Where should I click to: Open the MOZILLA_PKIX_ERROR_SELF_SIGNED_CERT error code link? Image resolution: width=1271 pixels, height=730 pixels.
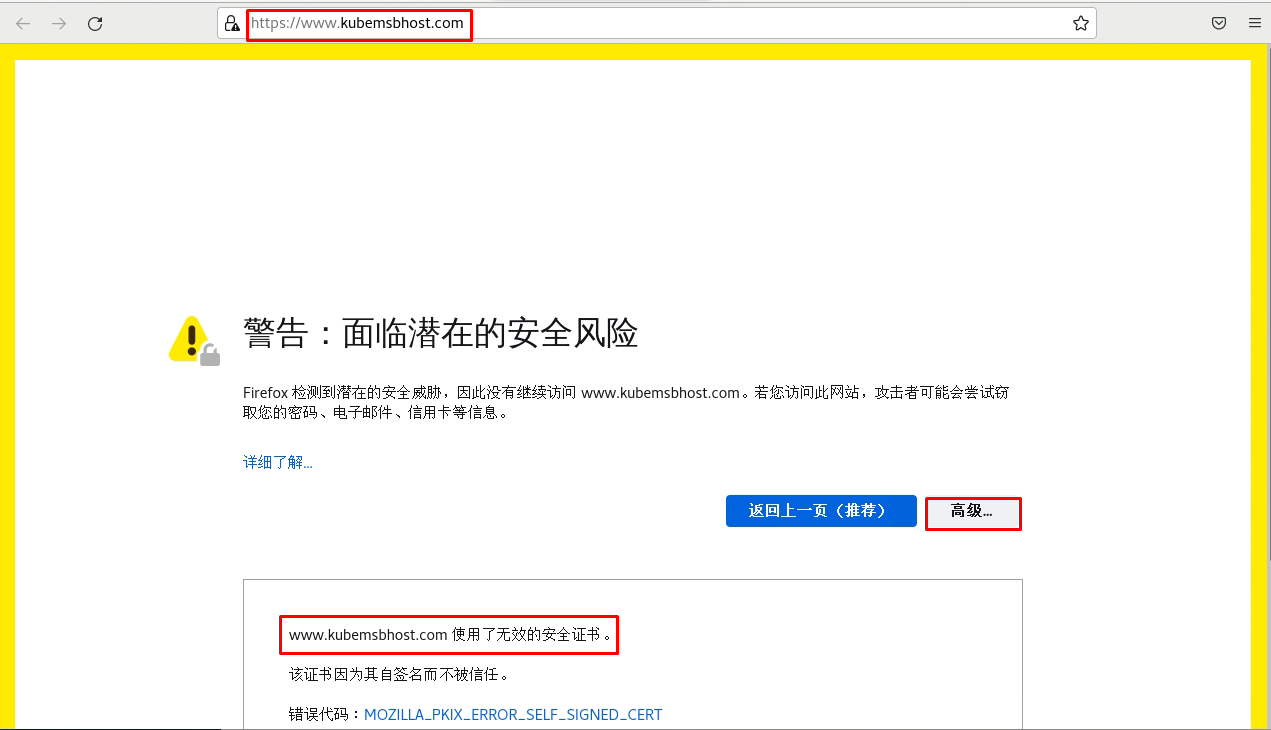pyautogui.click(x=512, y=715)
